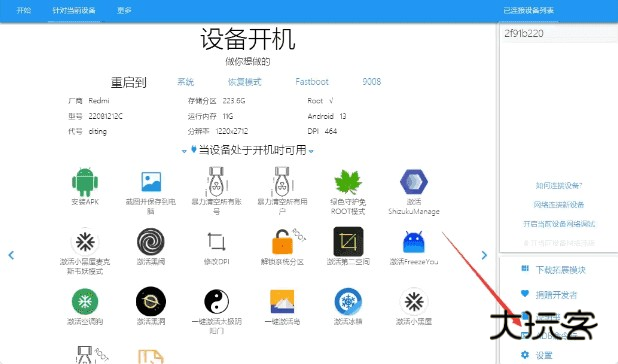The image size is (618, 364).
Task: Reboot to Fastboot link
Action: (x=312, y=82)
